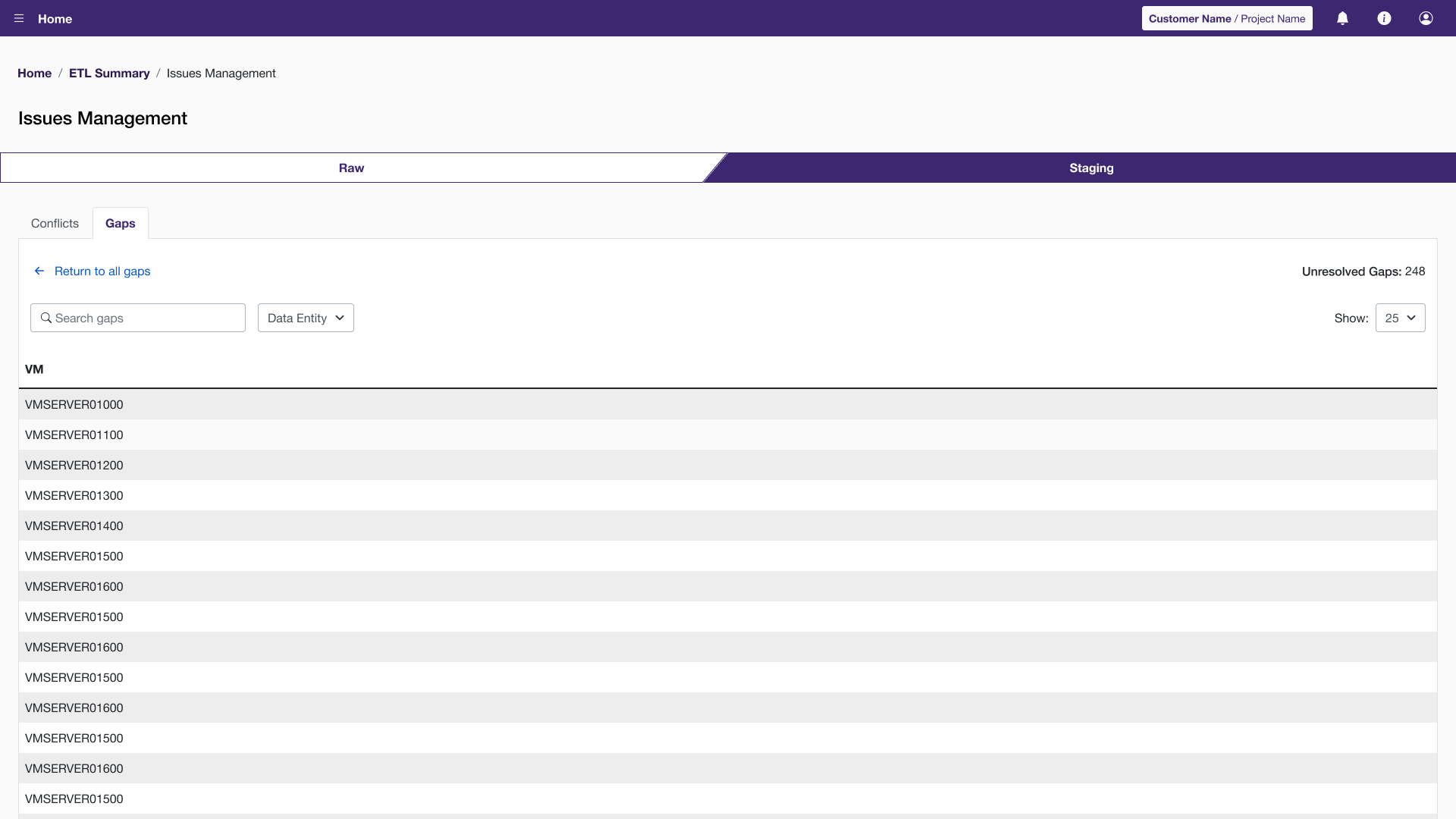Switch to the Conflicts tab
Viewport: 1456px width, 819px height.
(55, 223)
